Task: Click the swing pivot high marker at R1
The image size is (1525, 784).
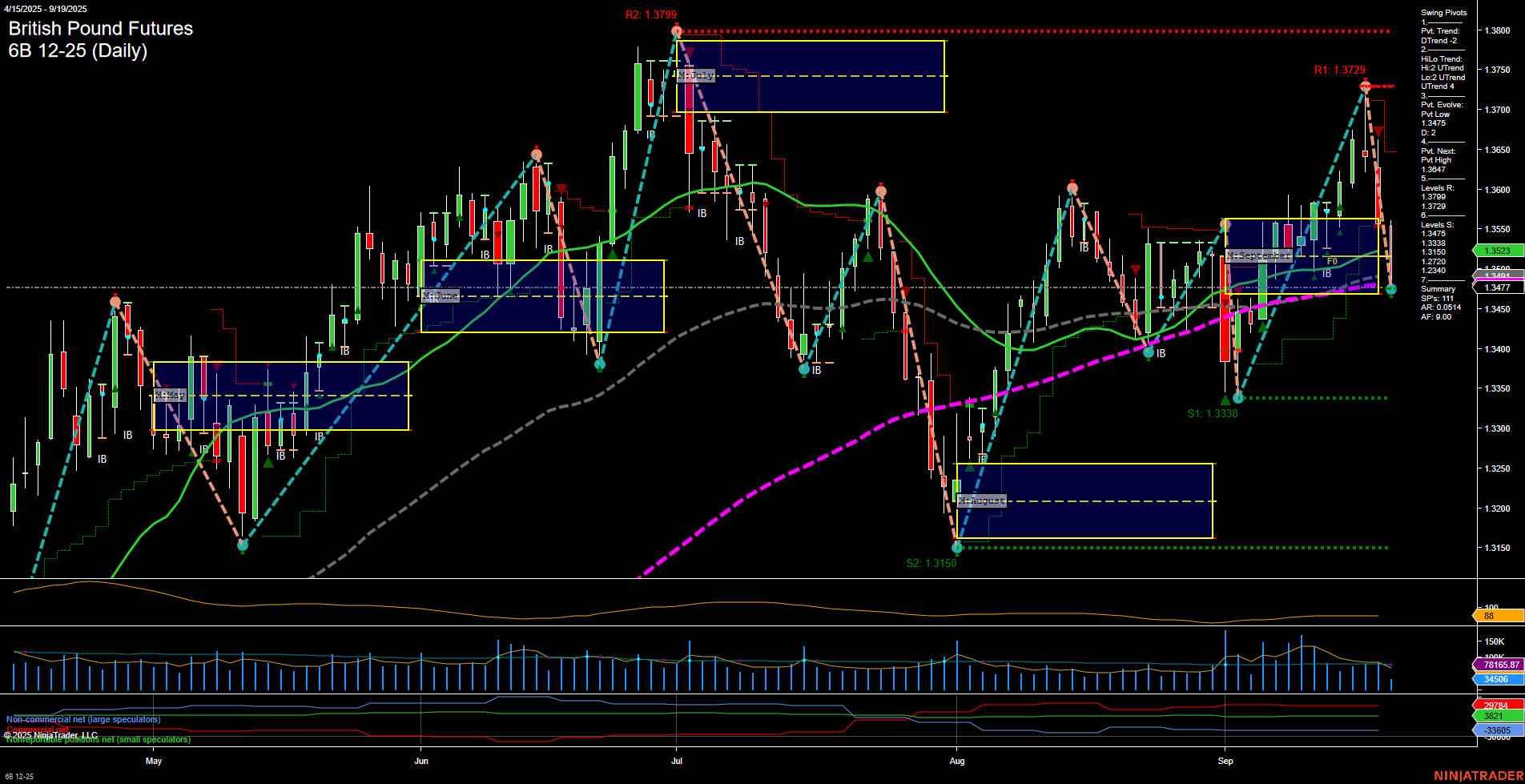Action: 1366,86
